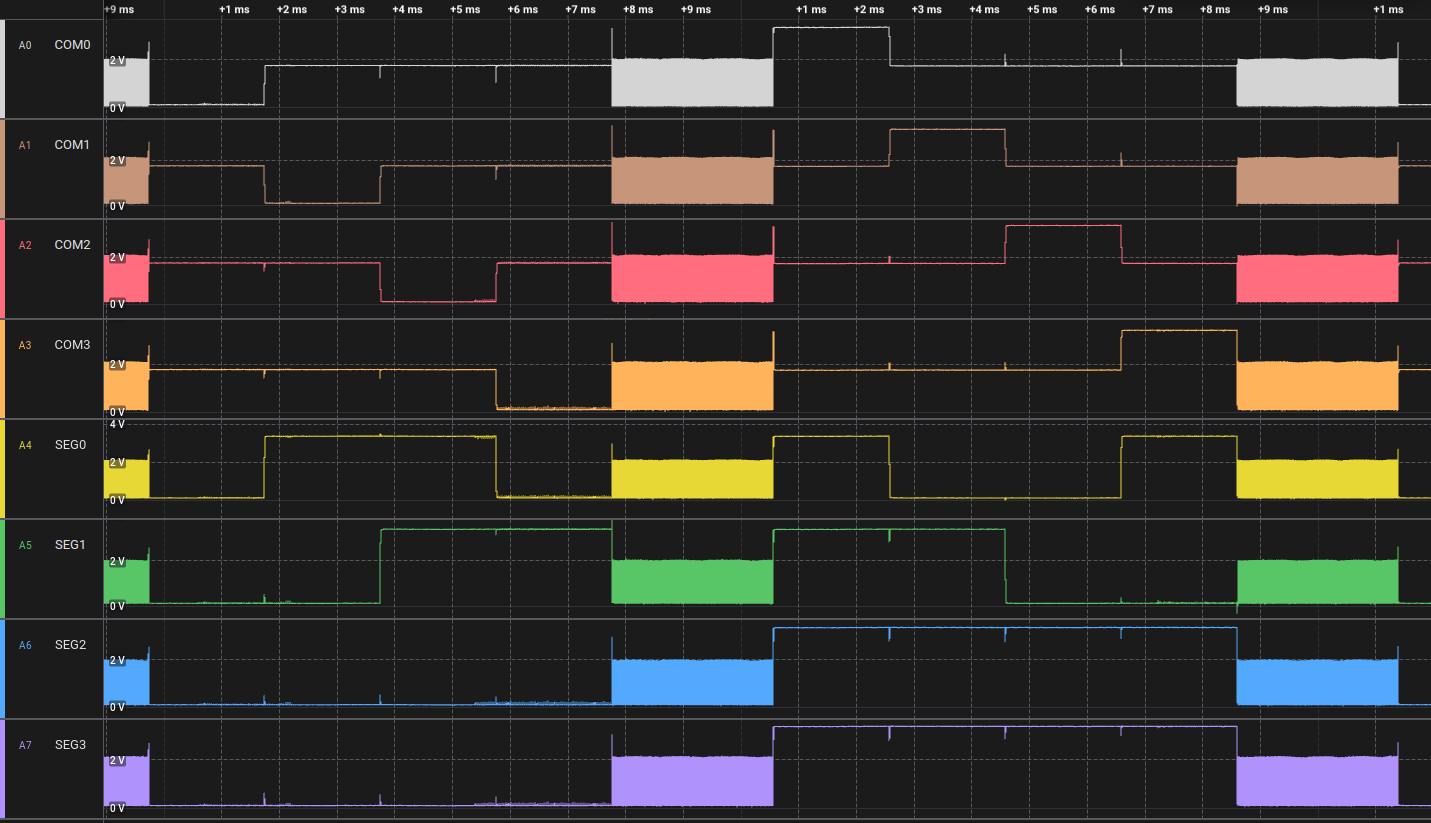Select the SEG2 channel name
This screenshot has width=1431, height=823.
click(70, 645)
